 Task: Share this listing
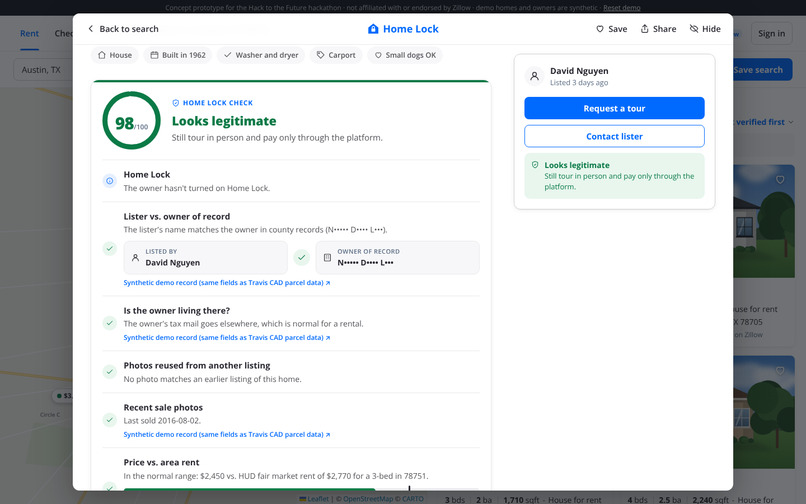click(658, 29)
